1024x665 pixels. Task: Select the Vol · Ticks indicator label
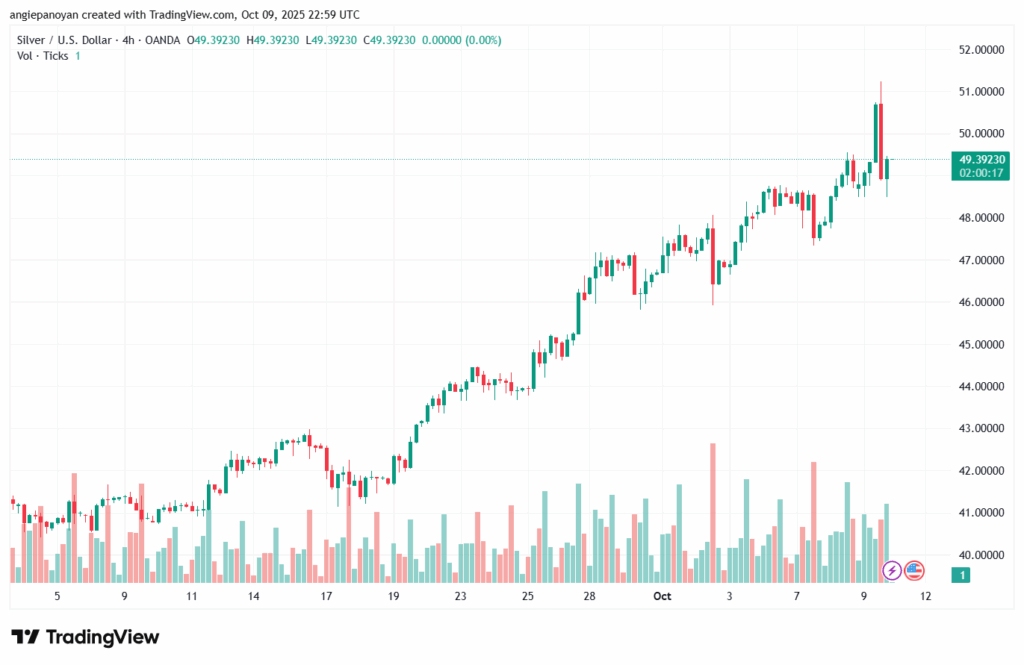click(43, 55)
